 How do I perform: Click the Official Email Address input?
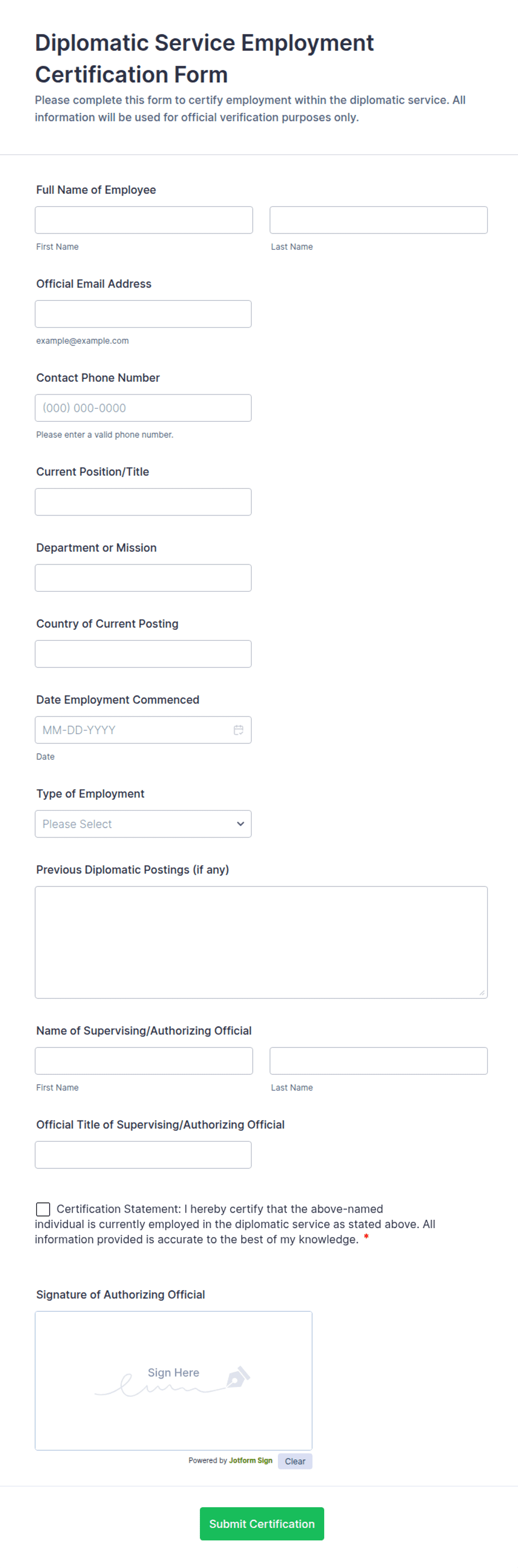(143, 314)
